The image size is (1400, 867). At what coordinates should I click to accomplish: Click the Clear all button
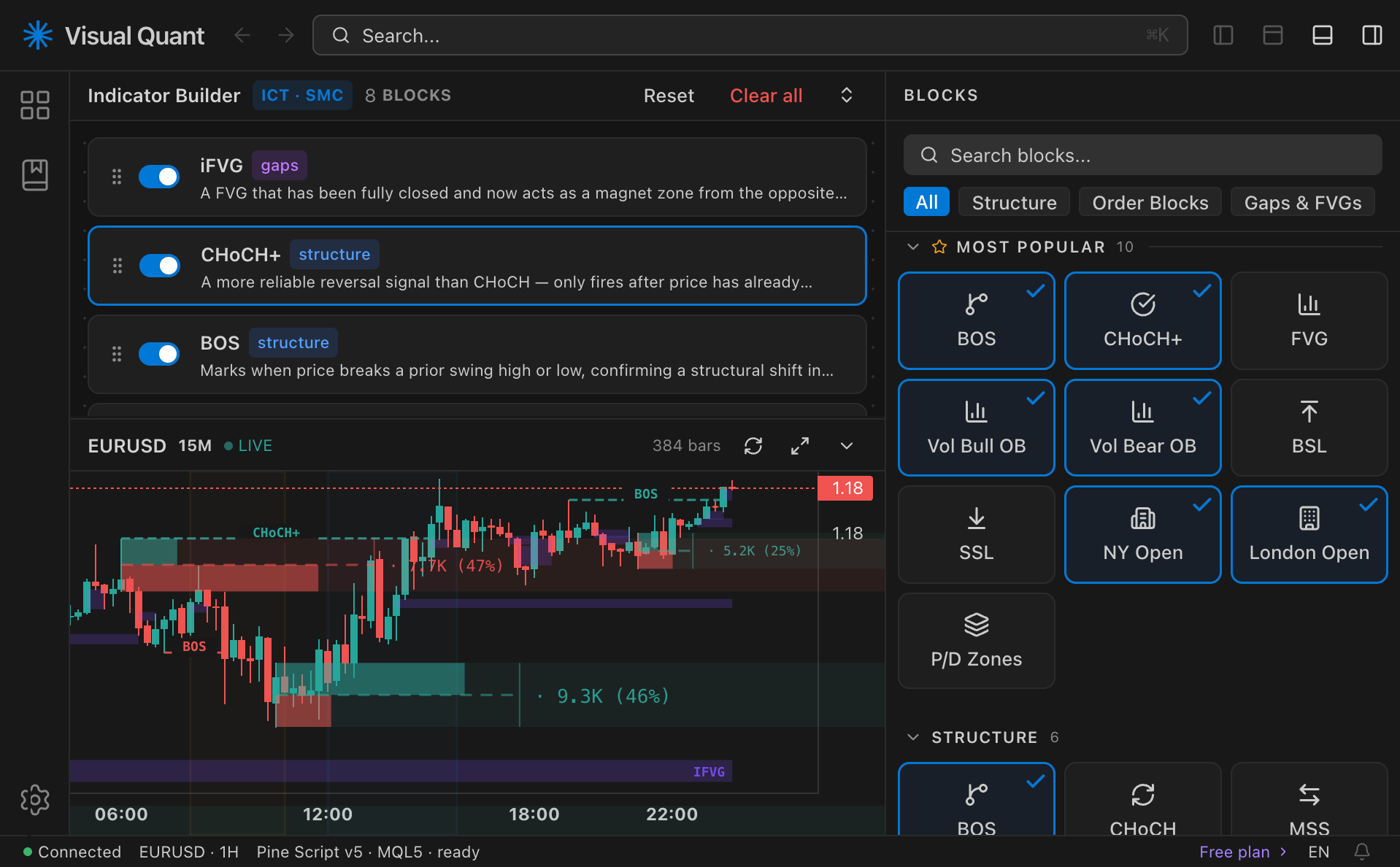point(766,95)
